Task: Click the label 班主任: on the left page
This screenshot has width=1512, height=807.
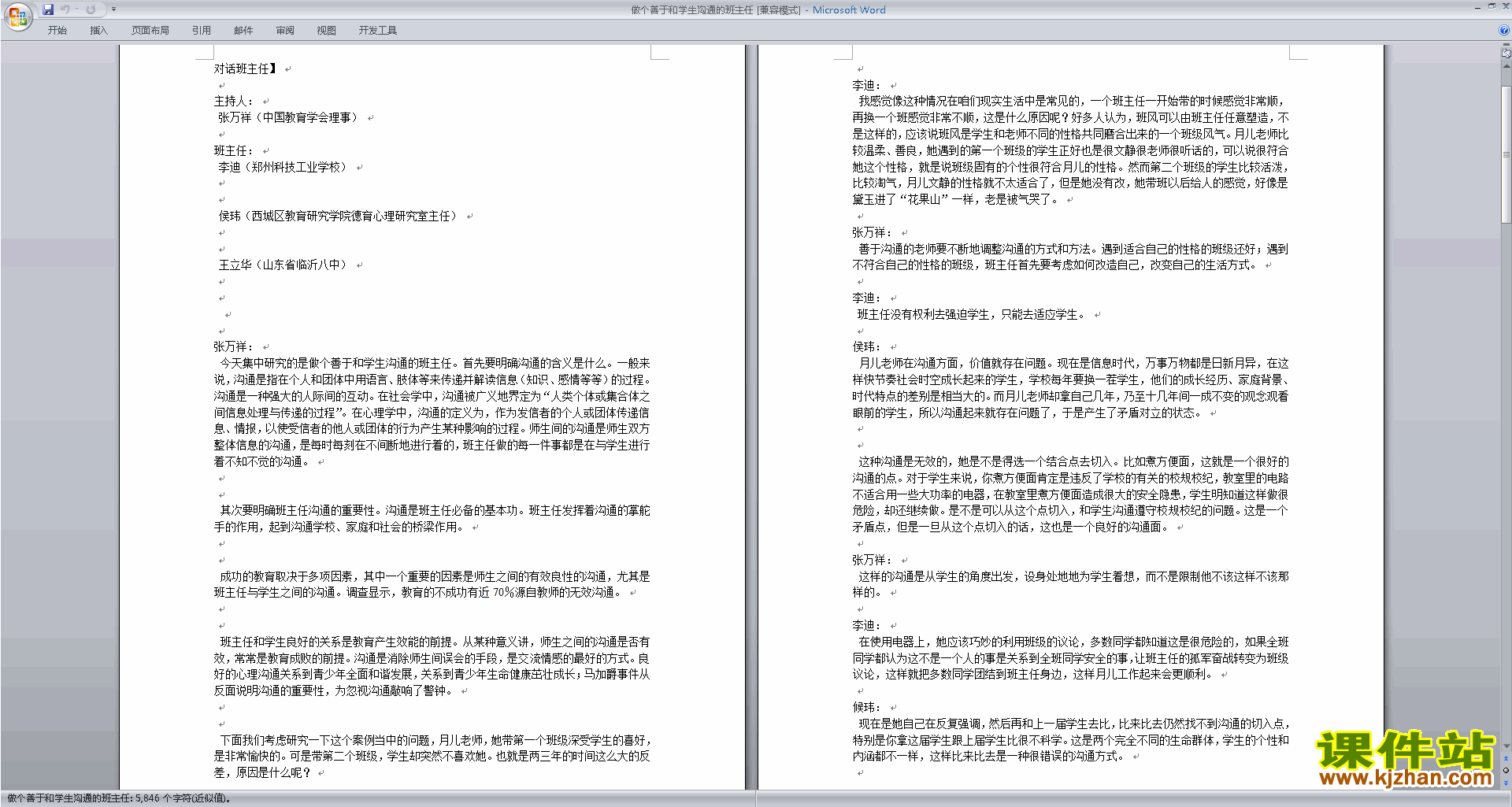Action: click(x=234, y=150)
